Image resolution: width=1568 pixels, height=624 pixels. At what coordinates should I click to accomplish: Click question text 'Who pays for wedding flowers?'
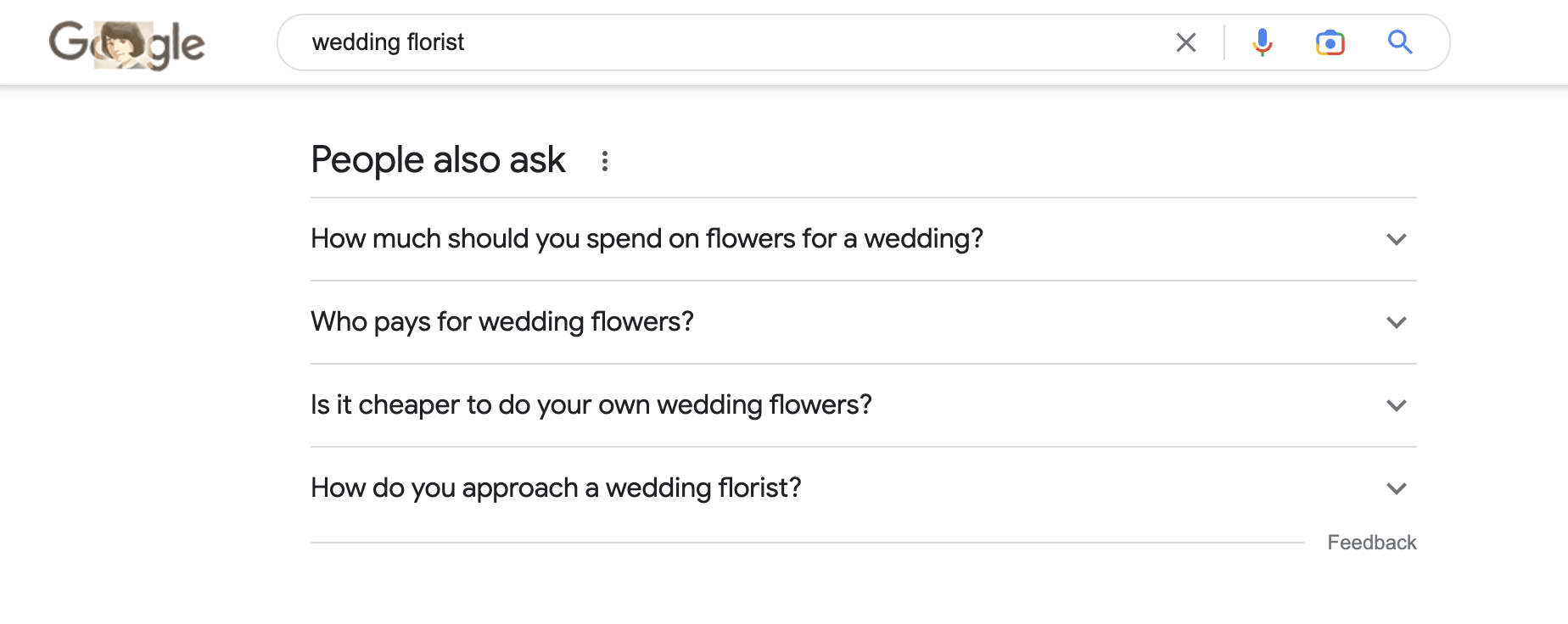tap(502, 322)
